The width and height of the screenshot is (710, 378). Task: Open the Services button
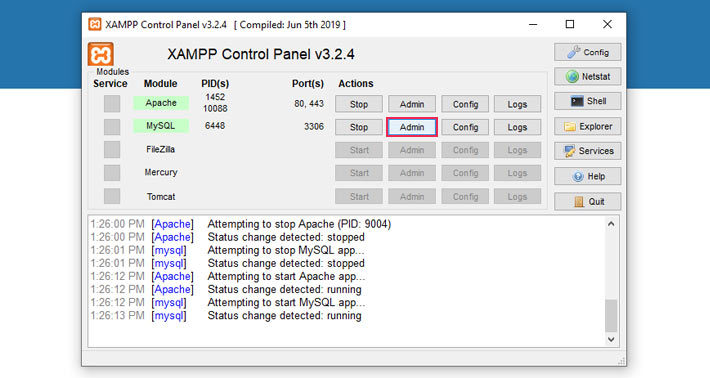(587, 151)
